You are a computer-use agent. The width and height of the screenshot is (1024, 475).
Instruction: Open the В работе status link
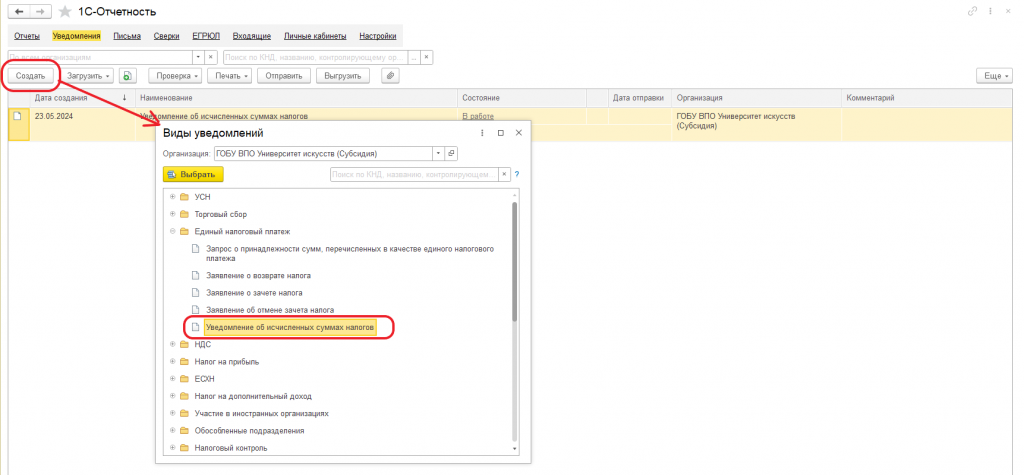click(x=478, y=116)
